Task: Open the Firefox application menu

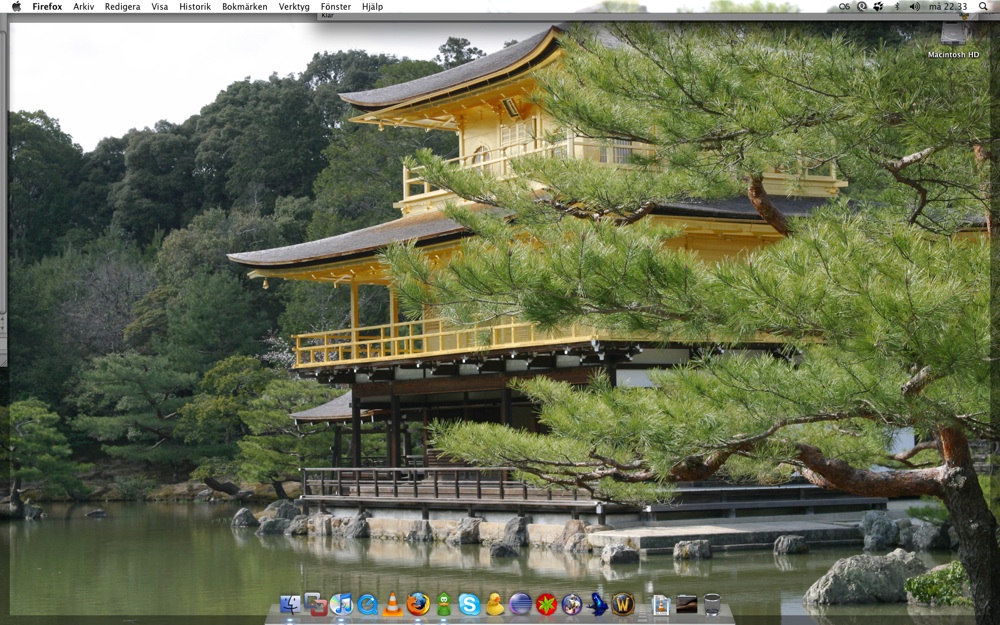Action: click(47, 6)
